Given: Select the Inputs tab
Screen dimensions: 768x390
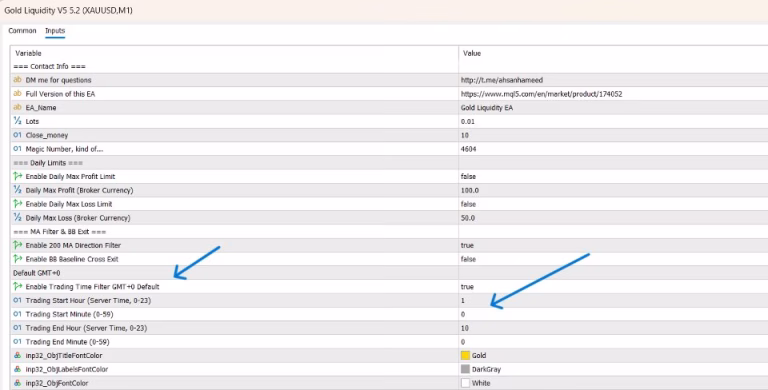Looking at the screenshot, I should [55, 30].
